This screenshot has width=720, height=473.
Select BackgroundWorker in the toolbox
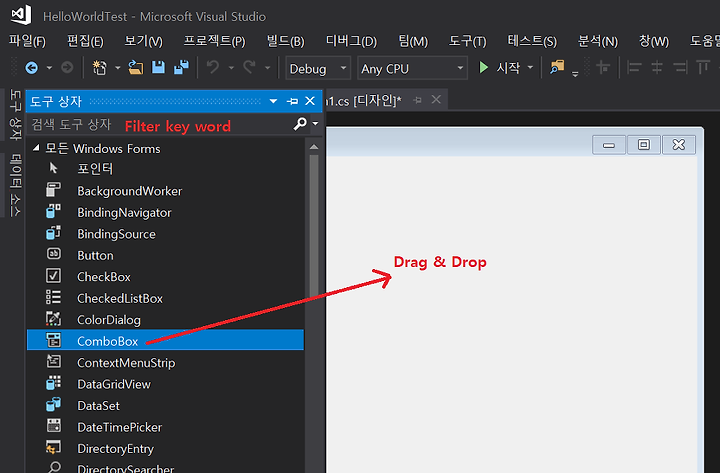tap(165, 191)
